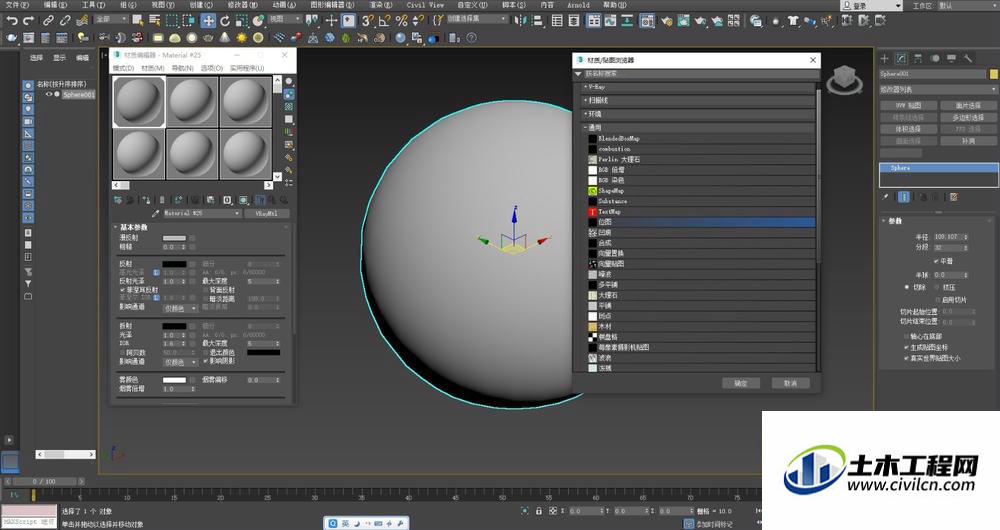Screen dimensions: 1000x530
Task: Open the 渲染 menu in main menu bar
Action: pos(380,4)
